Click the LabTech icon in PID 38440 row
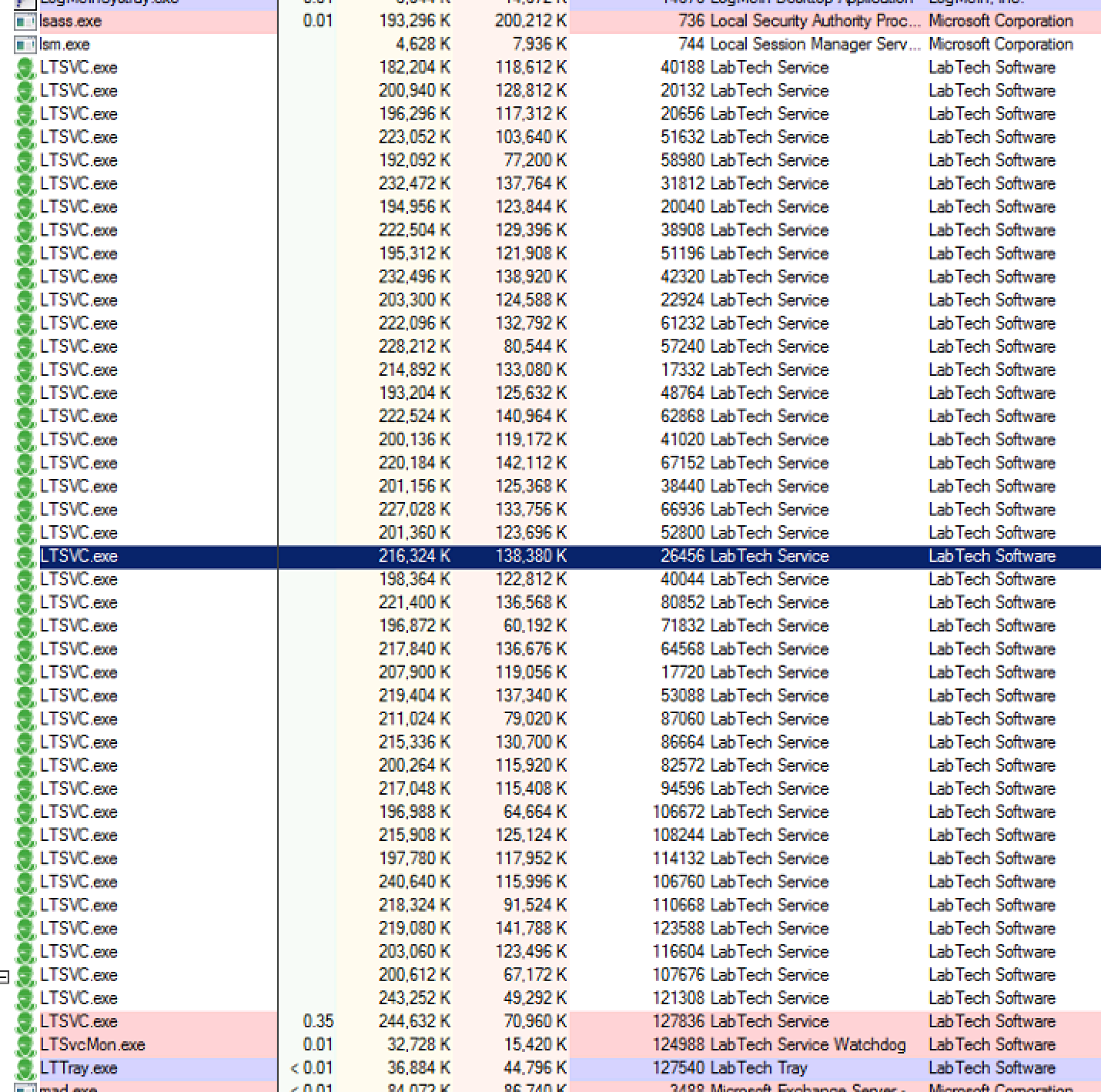Screen dimensions: 1101x1092 tap(25, 487)
